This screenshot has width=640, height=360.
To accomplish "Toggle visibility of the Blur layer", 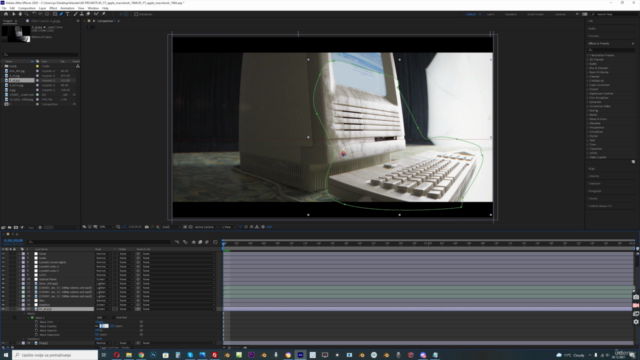I will [x=3, y=301].
